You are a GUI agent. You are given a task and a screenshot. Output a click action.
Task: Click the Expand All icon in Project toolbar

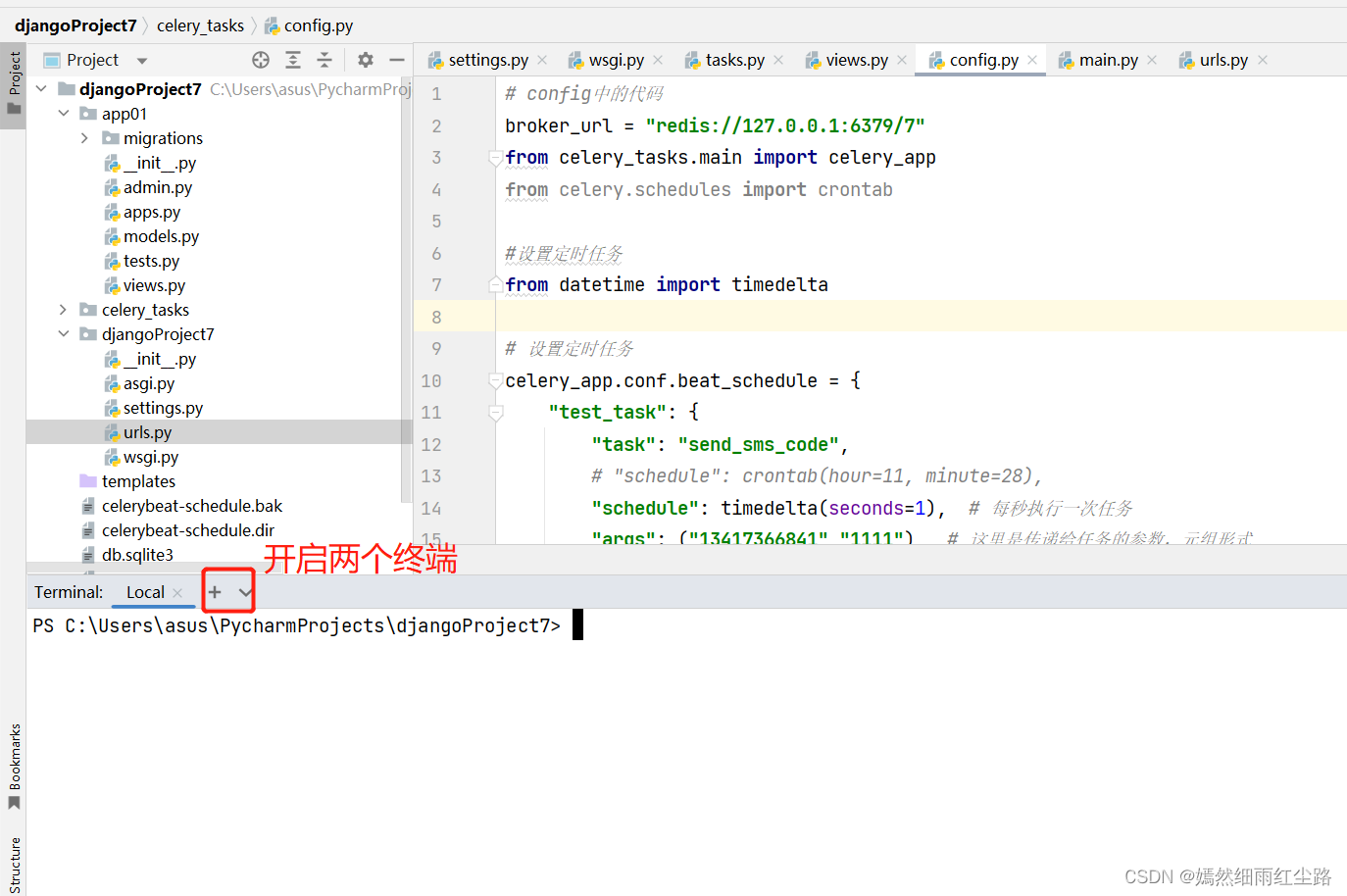tap(292, 60)
